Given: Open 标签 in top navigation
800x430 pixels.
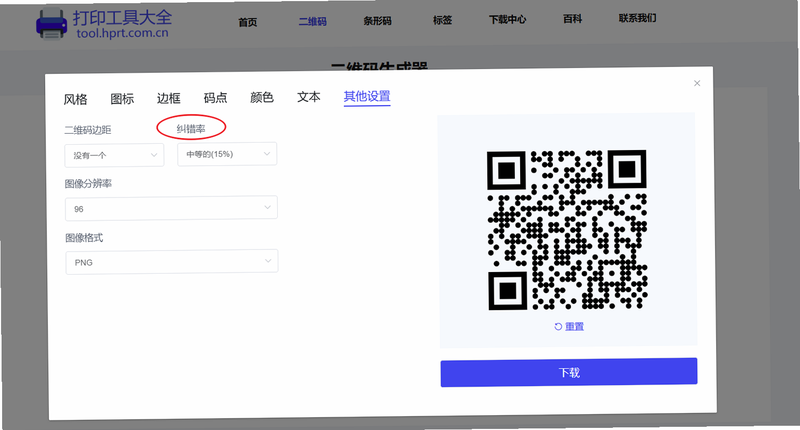Looking at the screenshot, I should point(442,20).
